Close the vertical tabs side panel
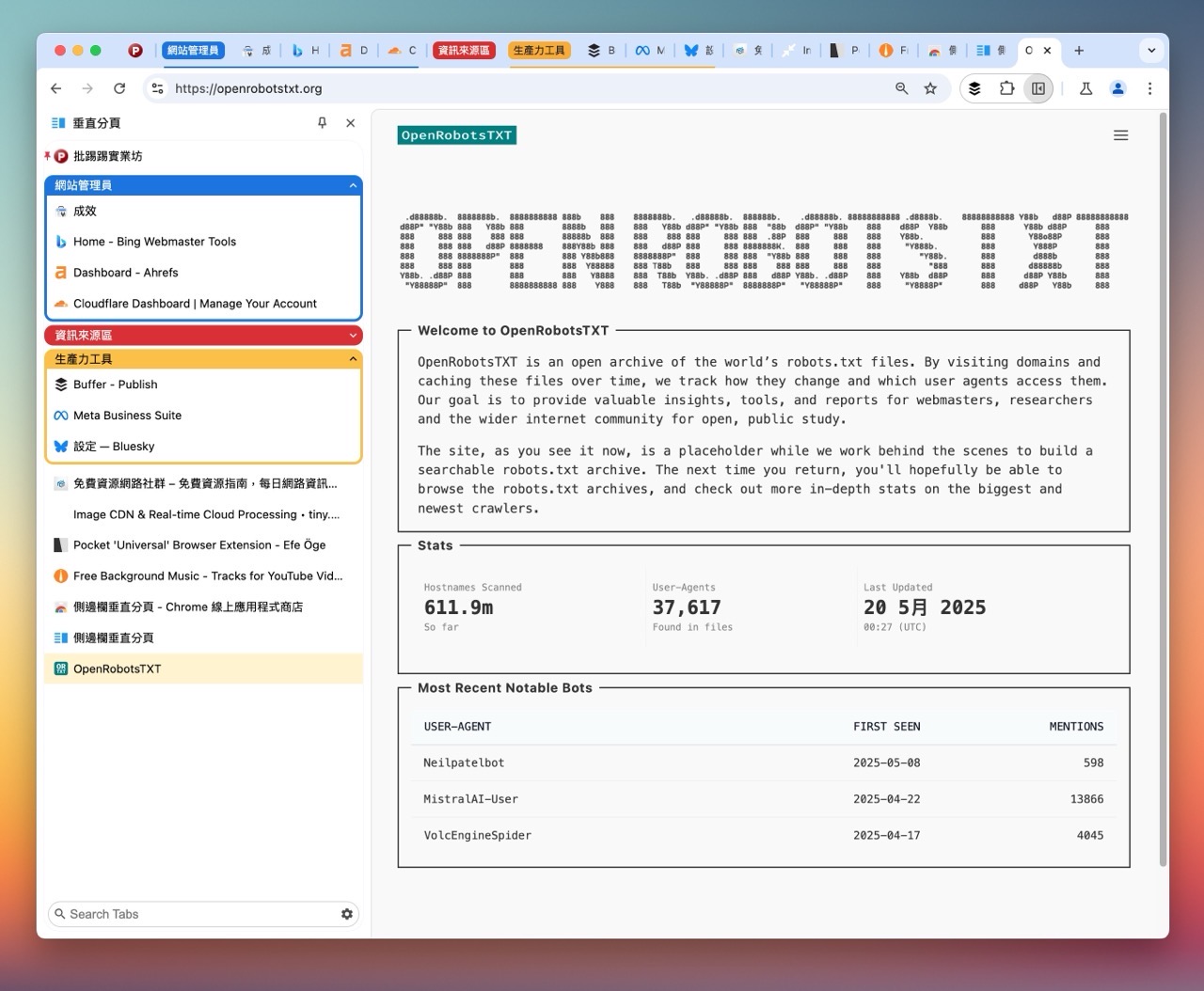 [x=350, y=123]
